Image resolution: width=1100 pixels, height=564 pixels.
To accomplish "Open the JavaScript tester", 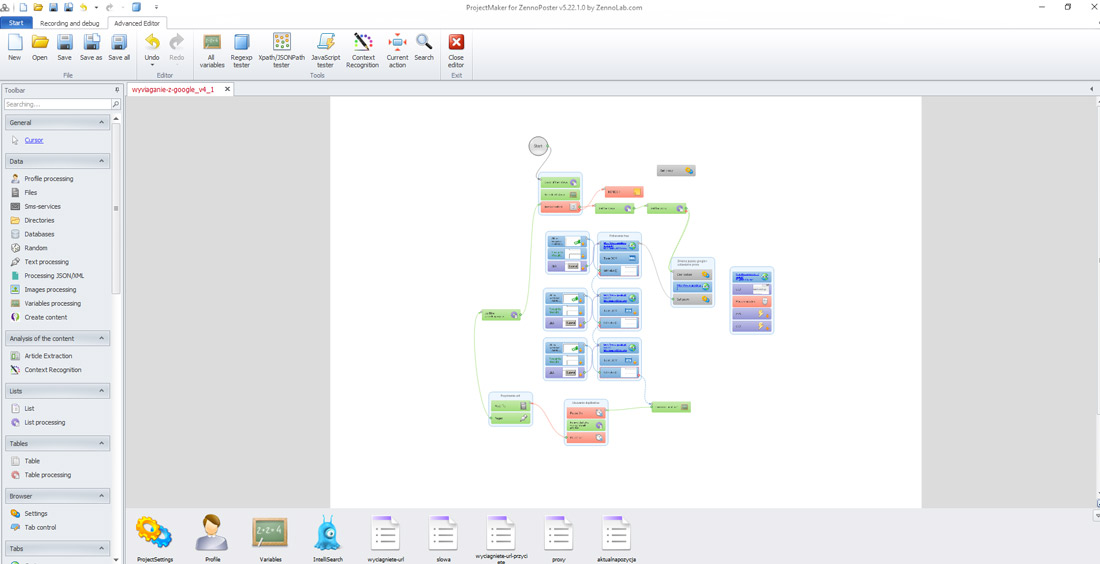I will (326, 50).
